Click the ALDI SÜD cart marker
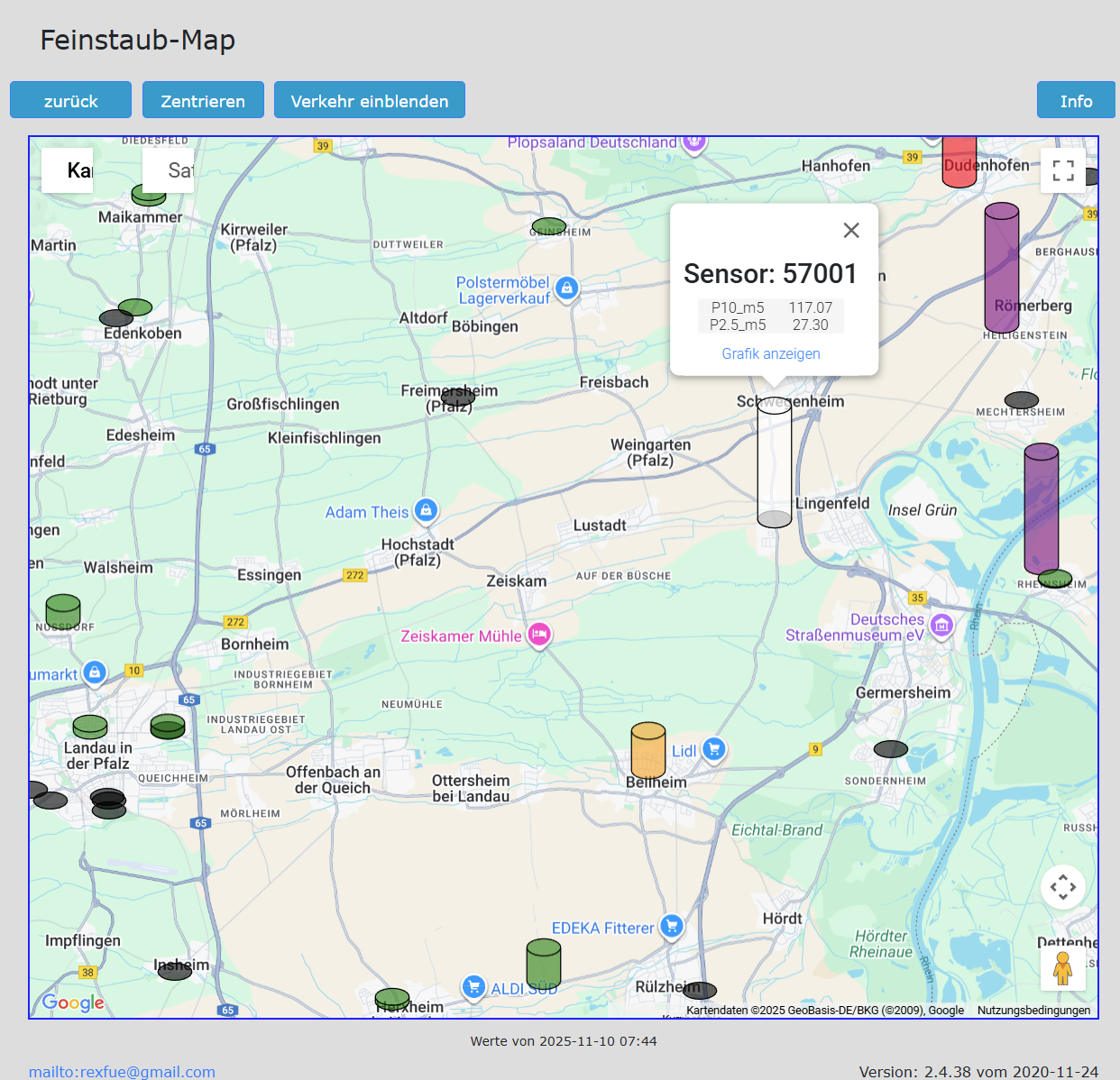The image size is (1120, 1080). tap(473, 987)
